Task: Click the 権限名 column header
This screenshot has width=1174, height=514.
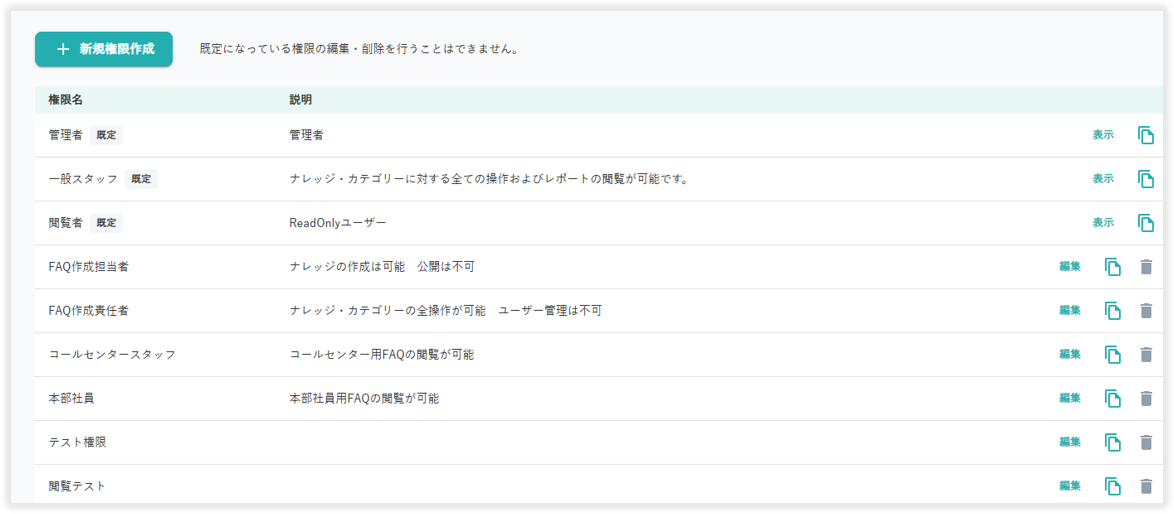Action: [x=65, y=100]
